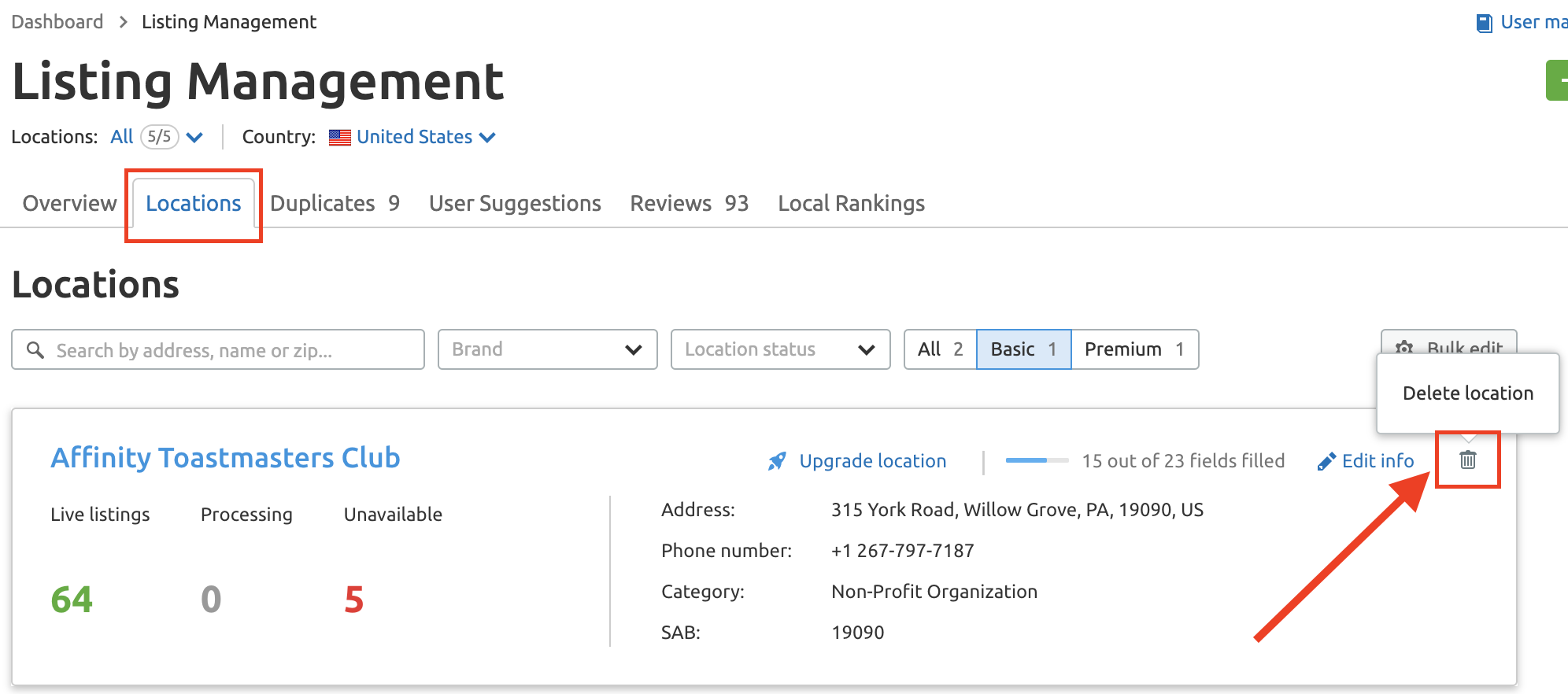Click the 315 York Road address text
This screenshot has height=694, width=1568.
click(x=1017, y=510)
